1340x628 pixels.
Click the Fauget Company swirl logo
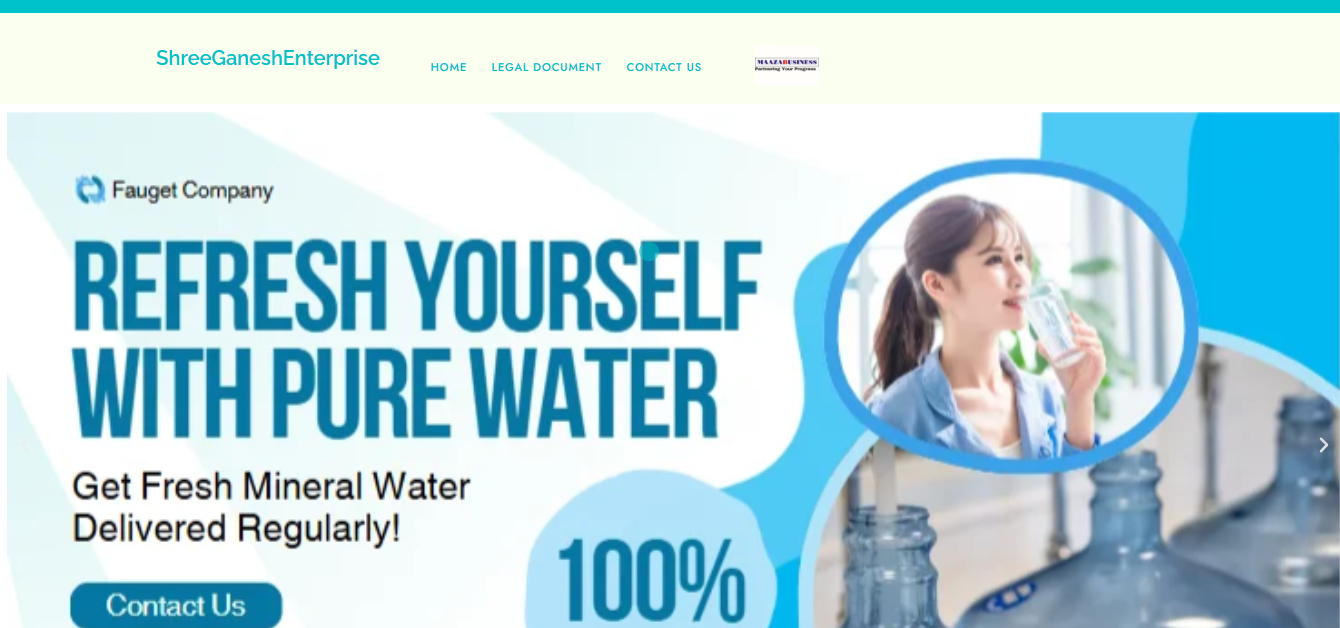(90, 189)
